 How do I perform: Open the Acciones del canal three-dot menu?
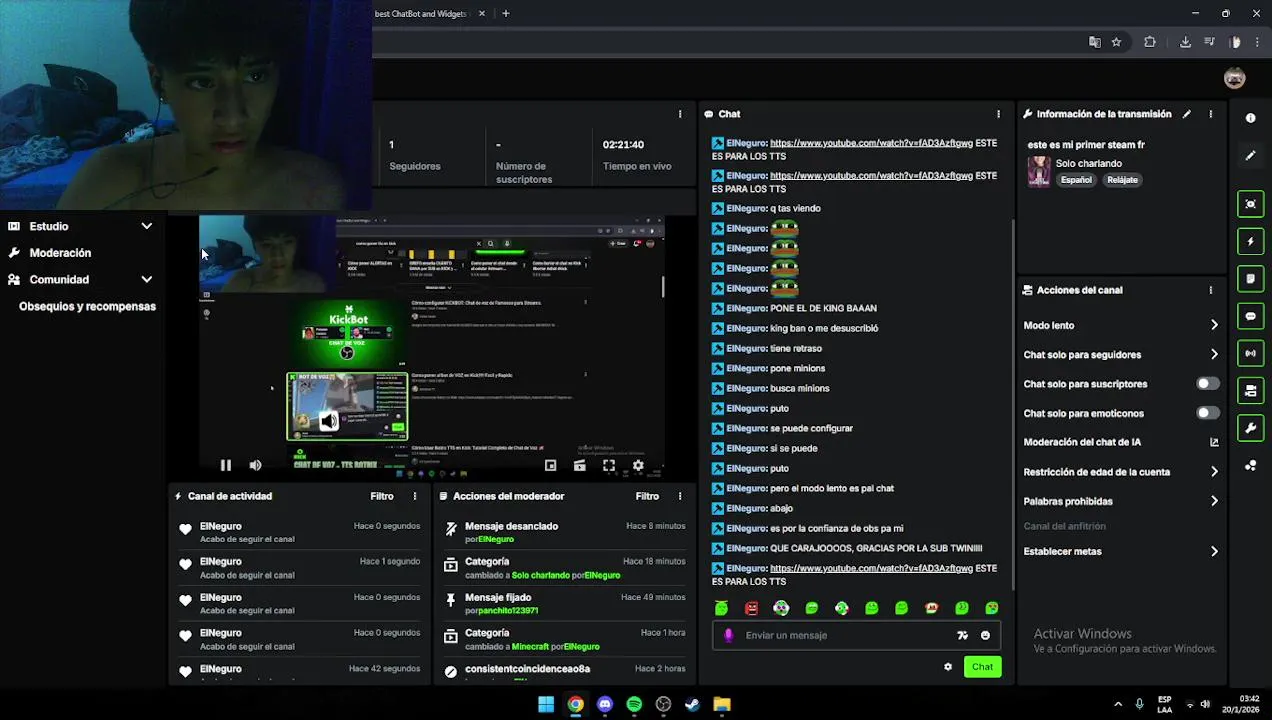click(x=1211, y=290)
